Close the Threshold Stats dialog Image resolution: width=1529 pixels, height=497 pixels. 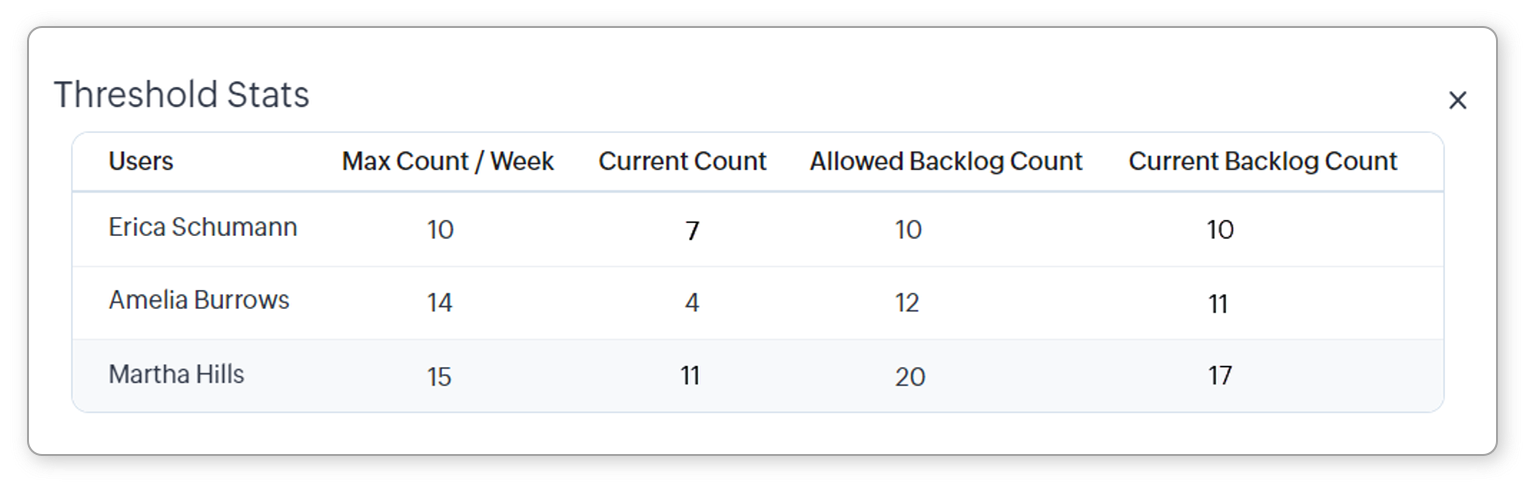(x=1457, y=100)
